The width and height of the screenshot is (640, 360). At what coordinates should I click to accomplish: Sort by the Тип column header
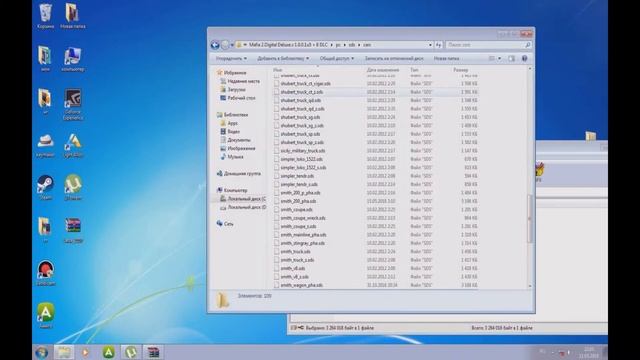pyautogui.click(x=414, y=70)
